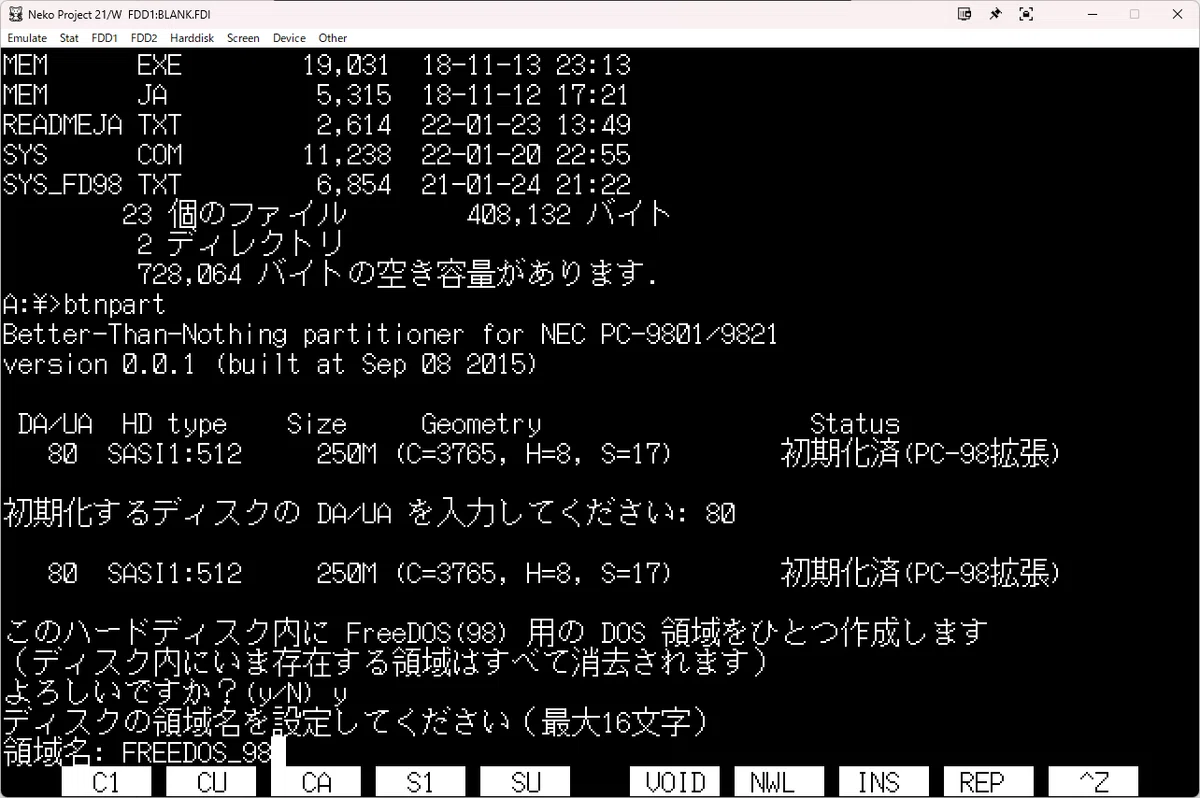Click the CA function key label

(x=316, y=782)
